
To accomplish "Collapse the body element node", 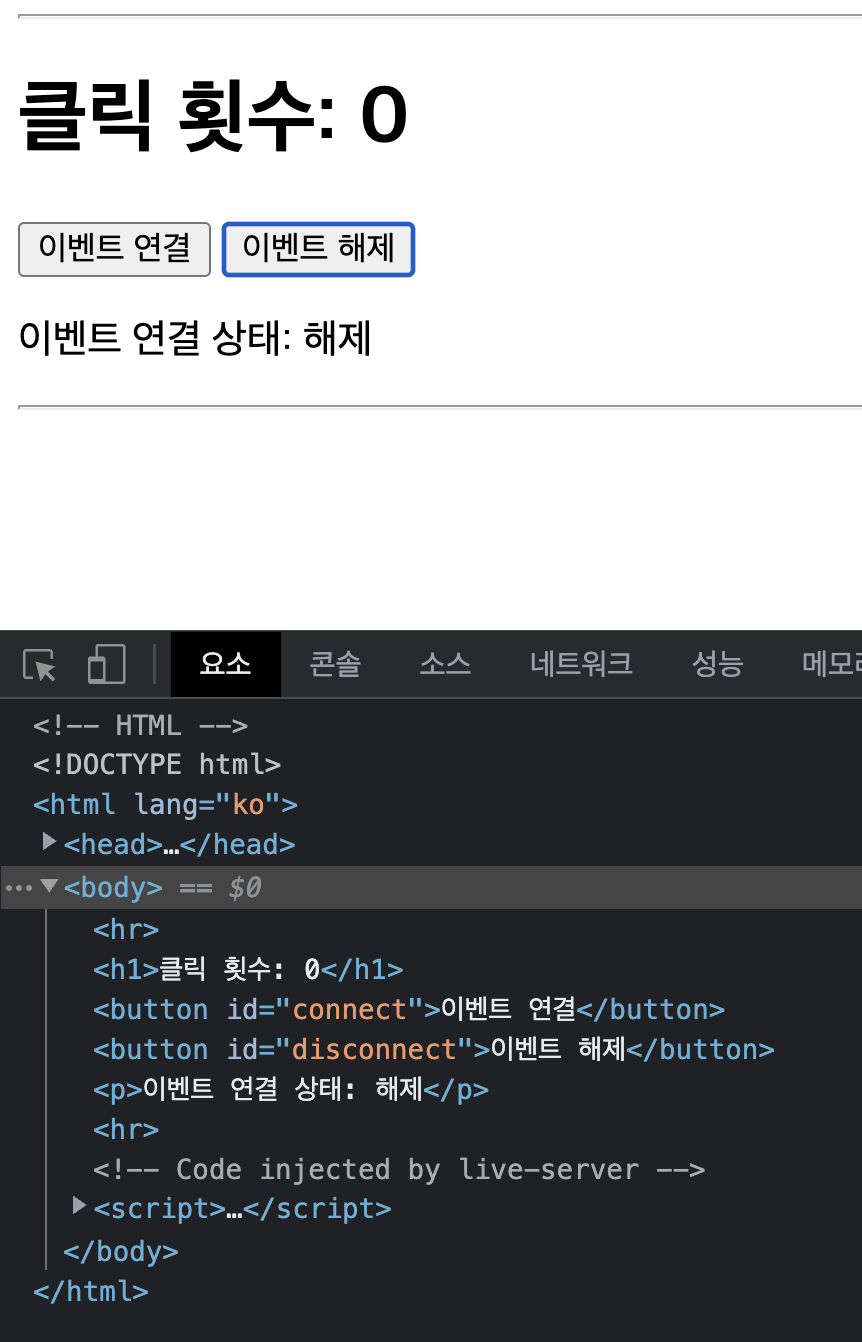I will 49,886.
